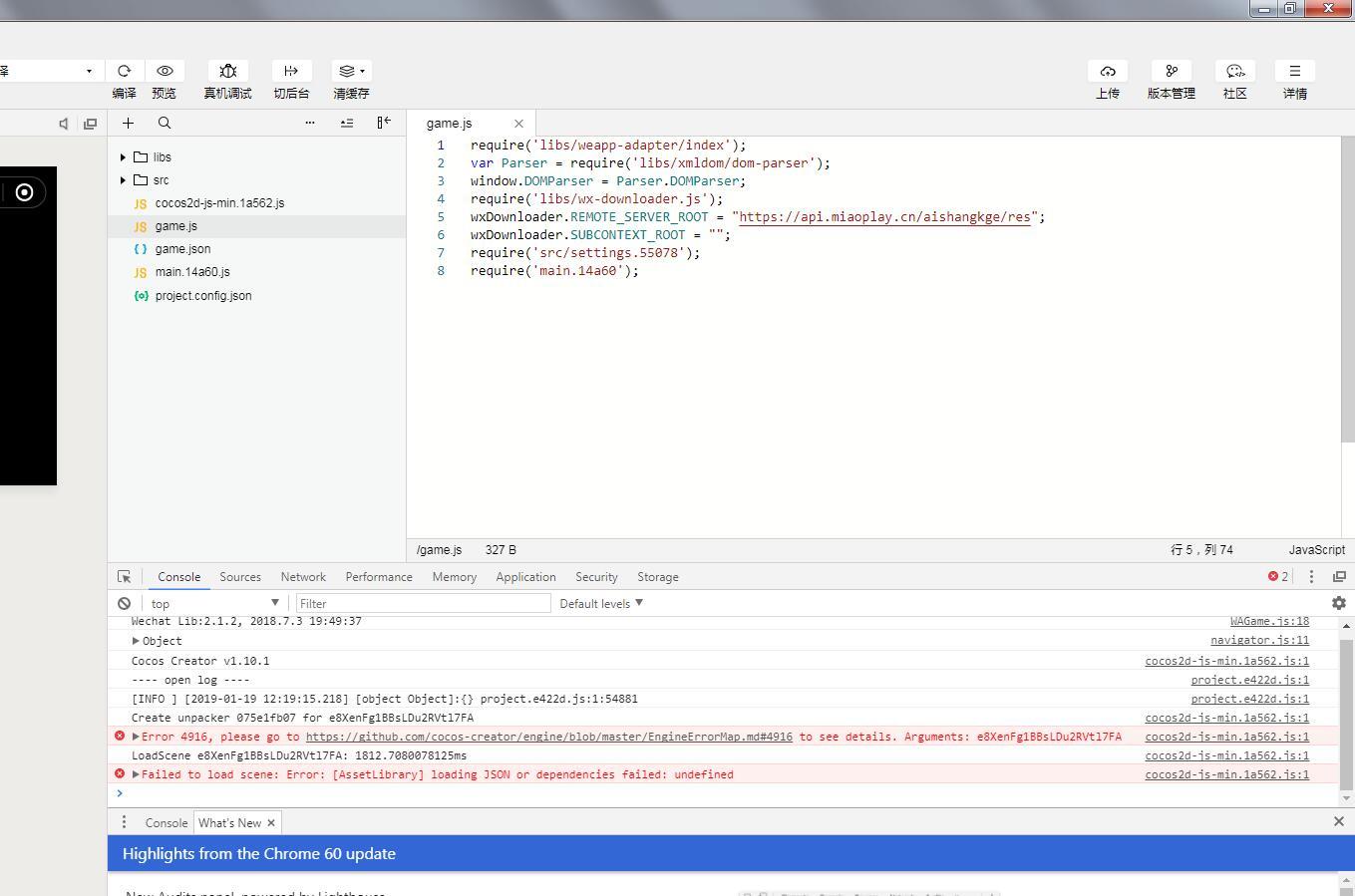Switch to the Security tab
The image size is (1355, 896).
click(x=596, y=577)
